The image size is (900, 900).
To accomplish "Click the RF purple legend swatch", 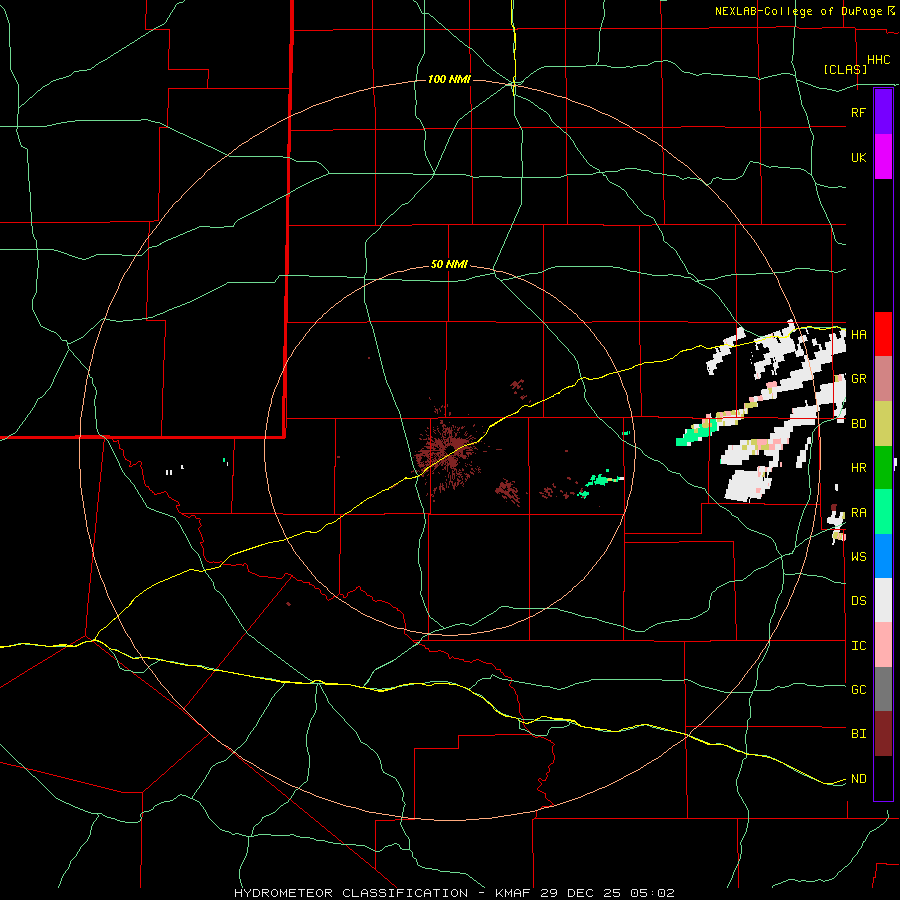I will click(x=883, y=112).
